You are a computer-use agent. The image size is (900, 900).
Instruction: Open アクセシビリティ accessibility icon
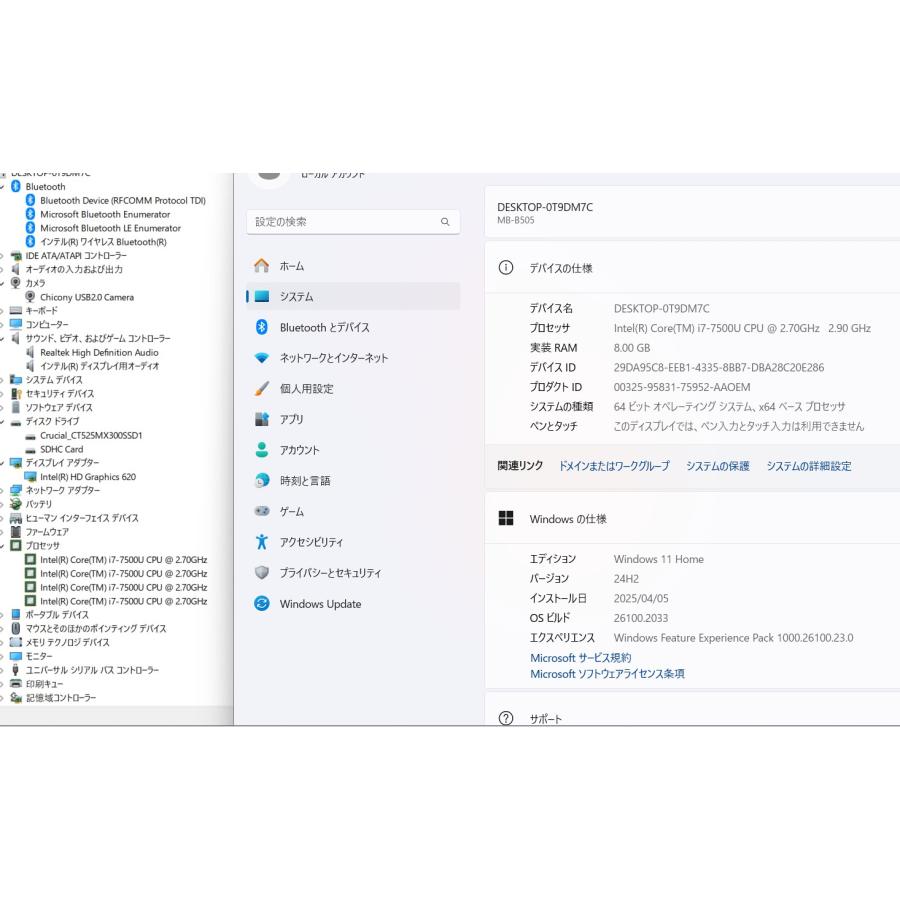pyautogui.click(x=262, y=542)
